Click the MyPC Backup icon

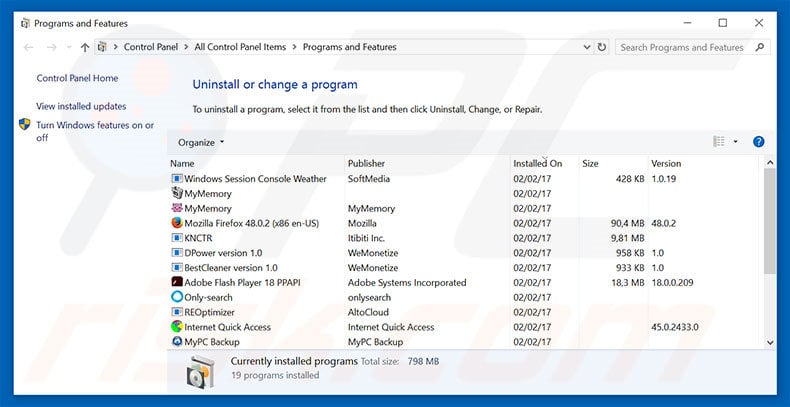tap(177, 342)
